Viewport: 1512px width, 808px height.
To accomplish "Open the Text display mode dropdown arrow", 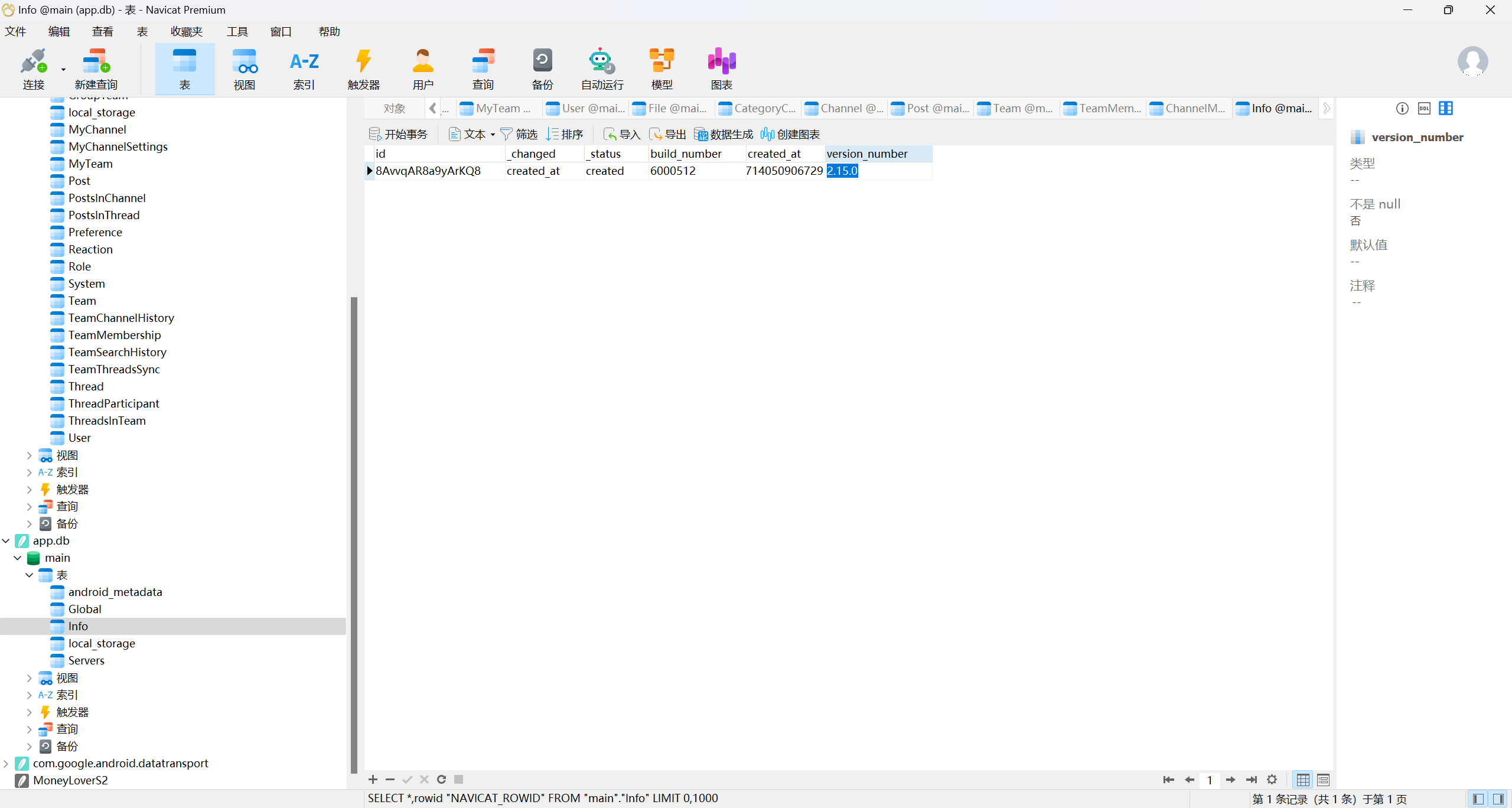I will click(493, 135).
